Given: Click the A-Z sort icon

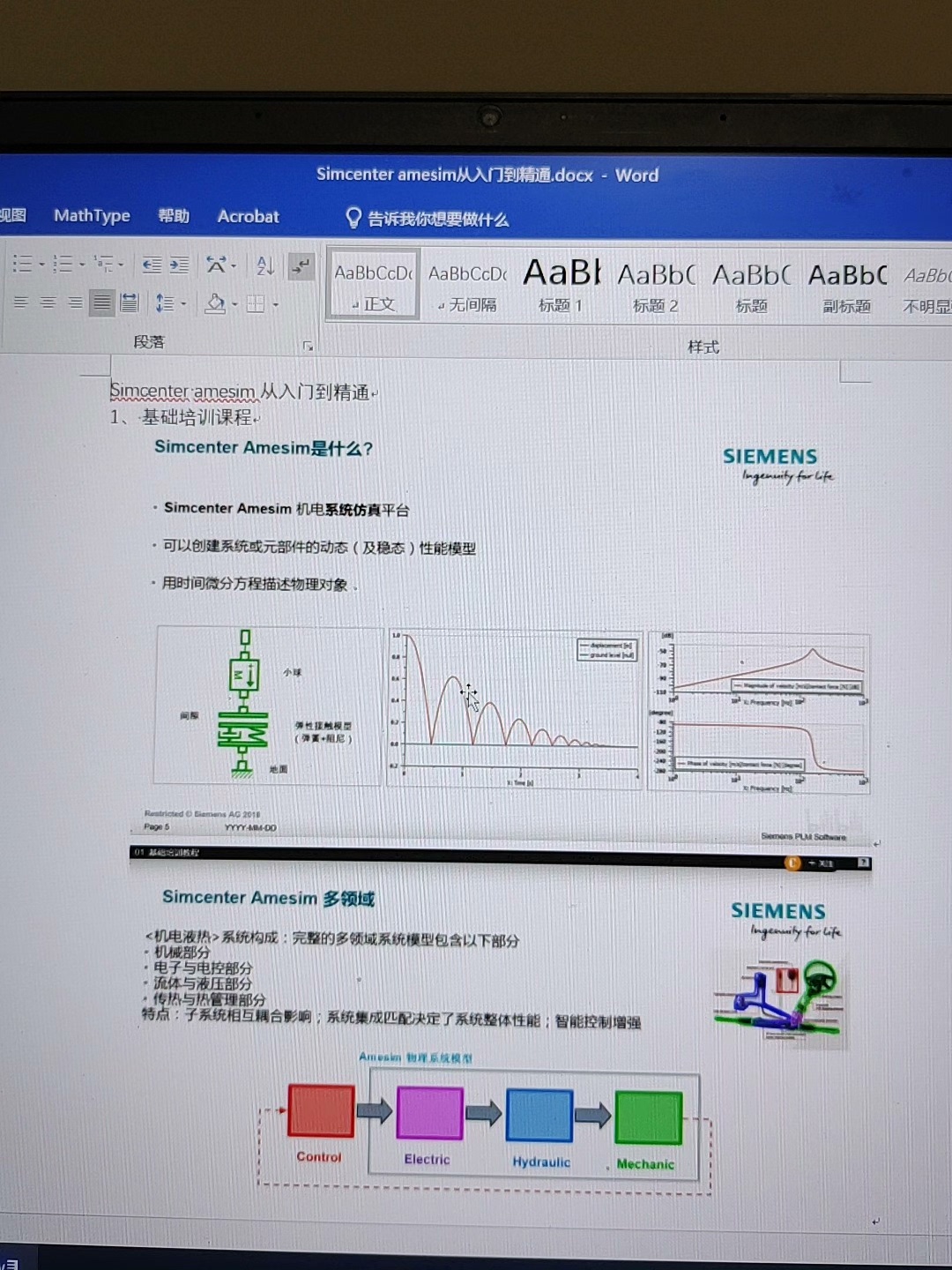Looking at the screenshot, I should 265,265.
